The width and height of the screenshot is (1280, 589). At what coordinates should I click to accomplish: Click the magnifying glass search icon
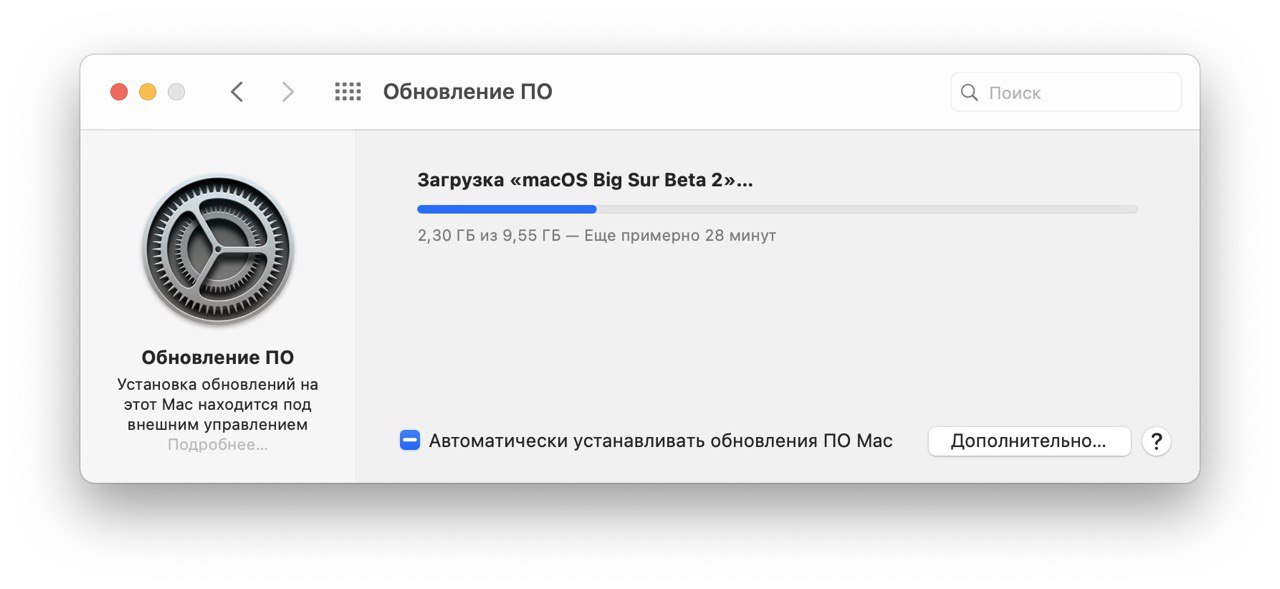(x=969, y=92)
